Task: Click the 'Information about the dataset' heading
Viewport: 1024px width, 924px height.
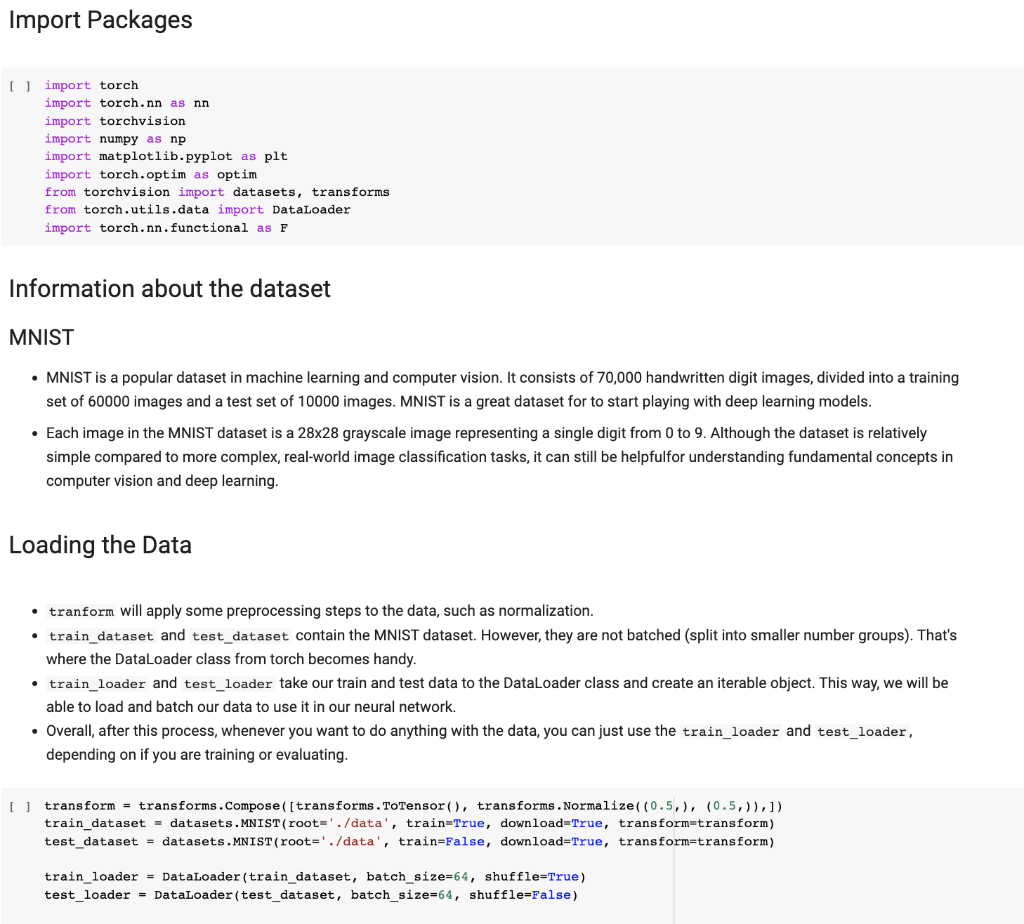Action: (x=170, y=289)
